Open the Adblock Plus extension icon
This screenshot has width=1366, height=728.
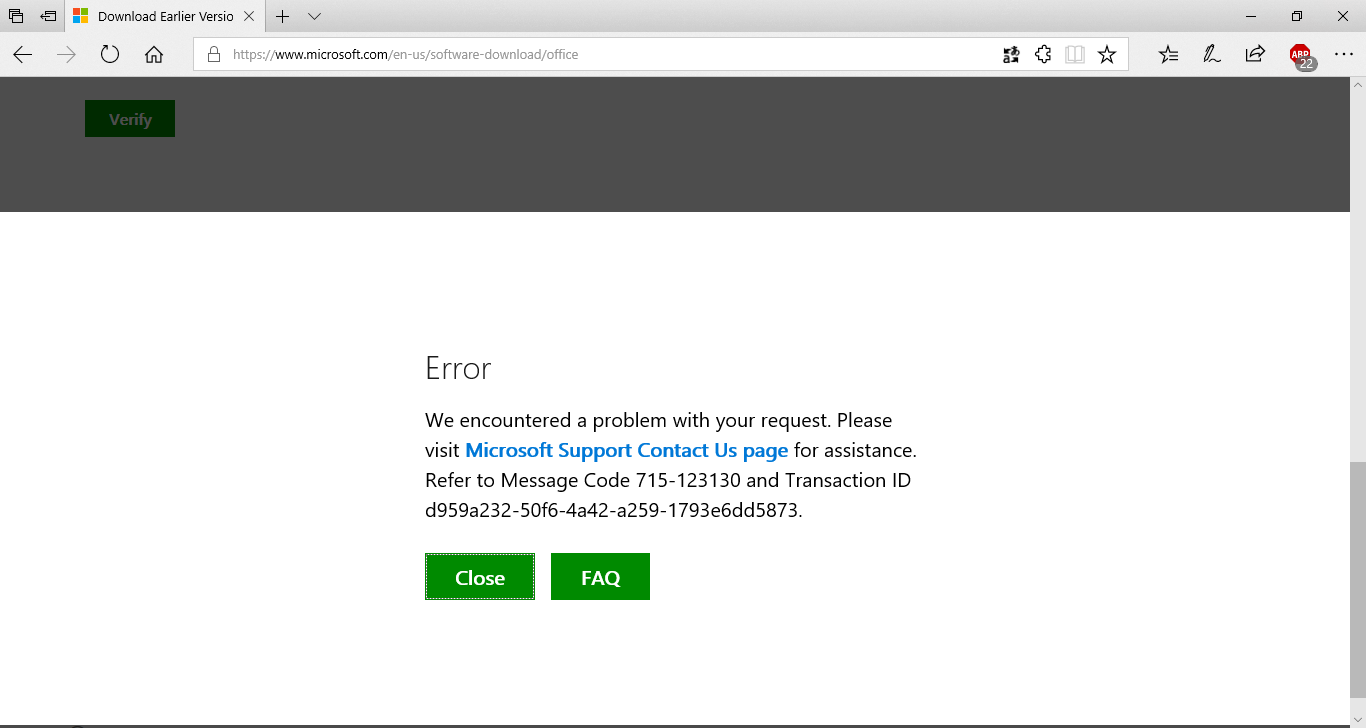click(1301, 56)
